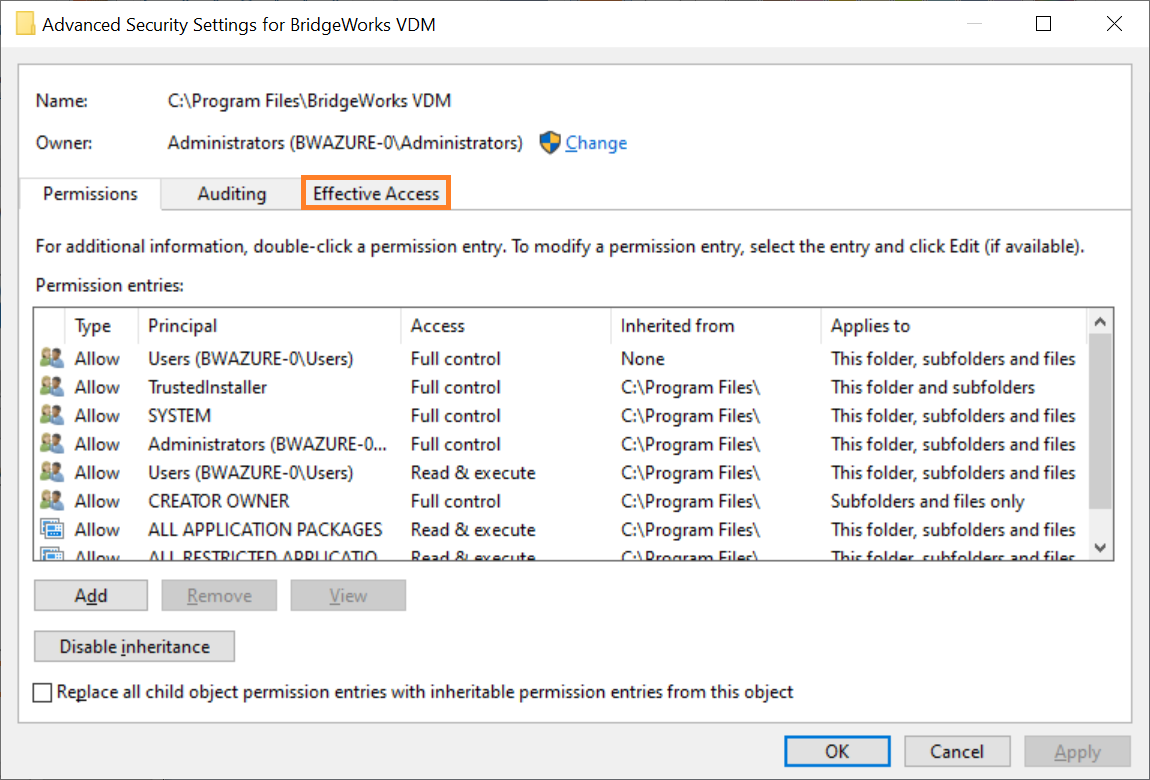Click the group icon on Users Full control row
The height and width of the screenshot is (780, 1150).
52,358
